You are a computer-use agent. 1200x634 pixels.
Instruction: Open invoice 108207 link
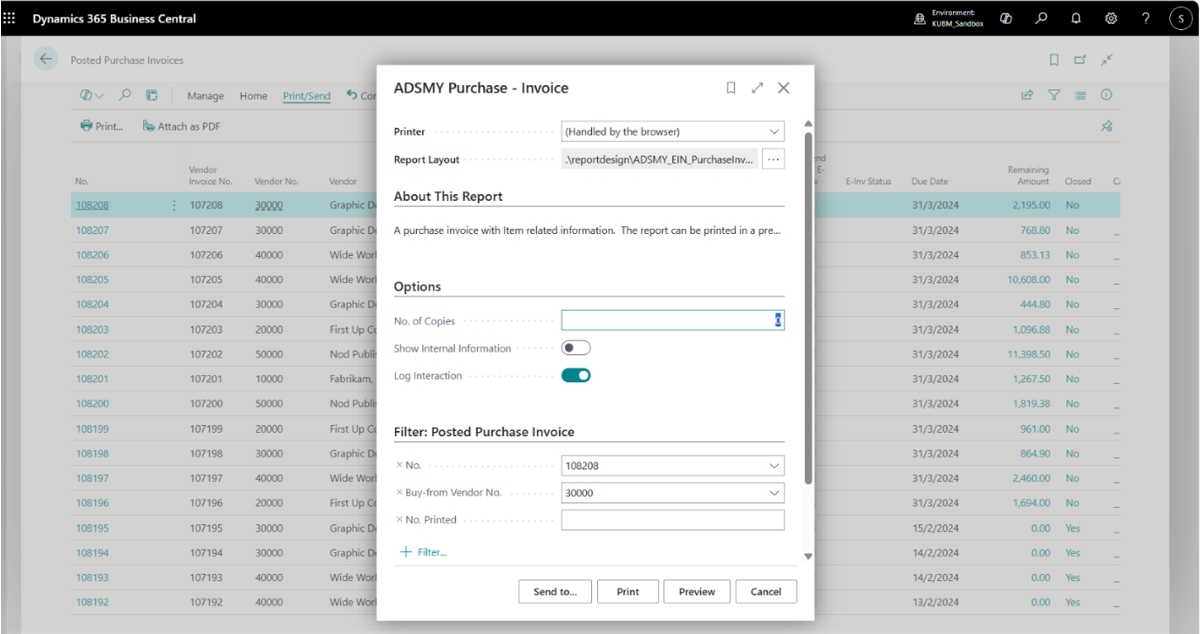pos(92,230)
